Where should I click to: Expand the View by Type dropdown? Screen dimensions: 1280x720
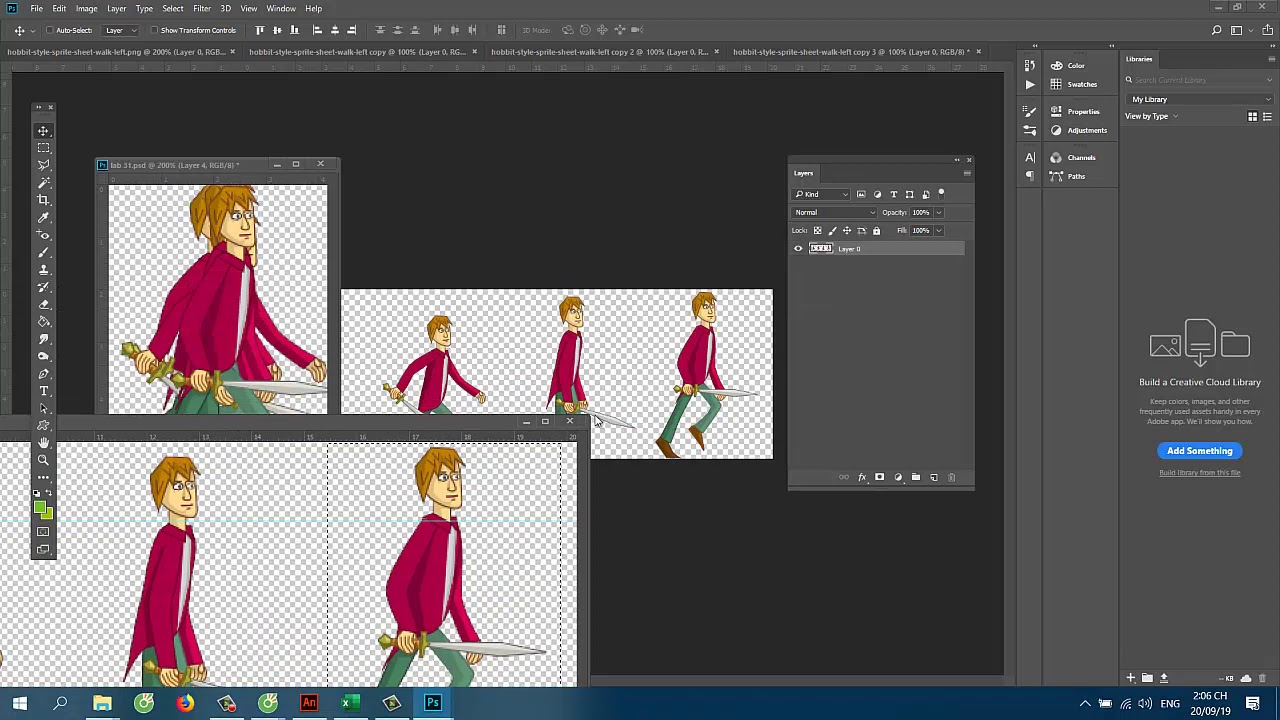point(1151,116)
